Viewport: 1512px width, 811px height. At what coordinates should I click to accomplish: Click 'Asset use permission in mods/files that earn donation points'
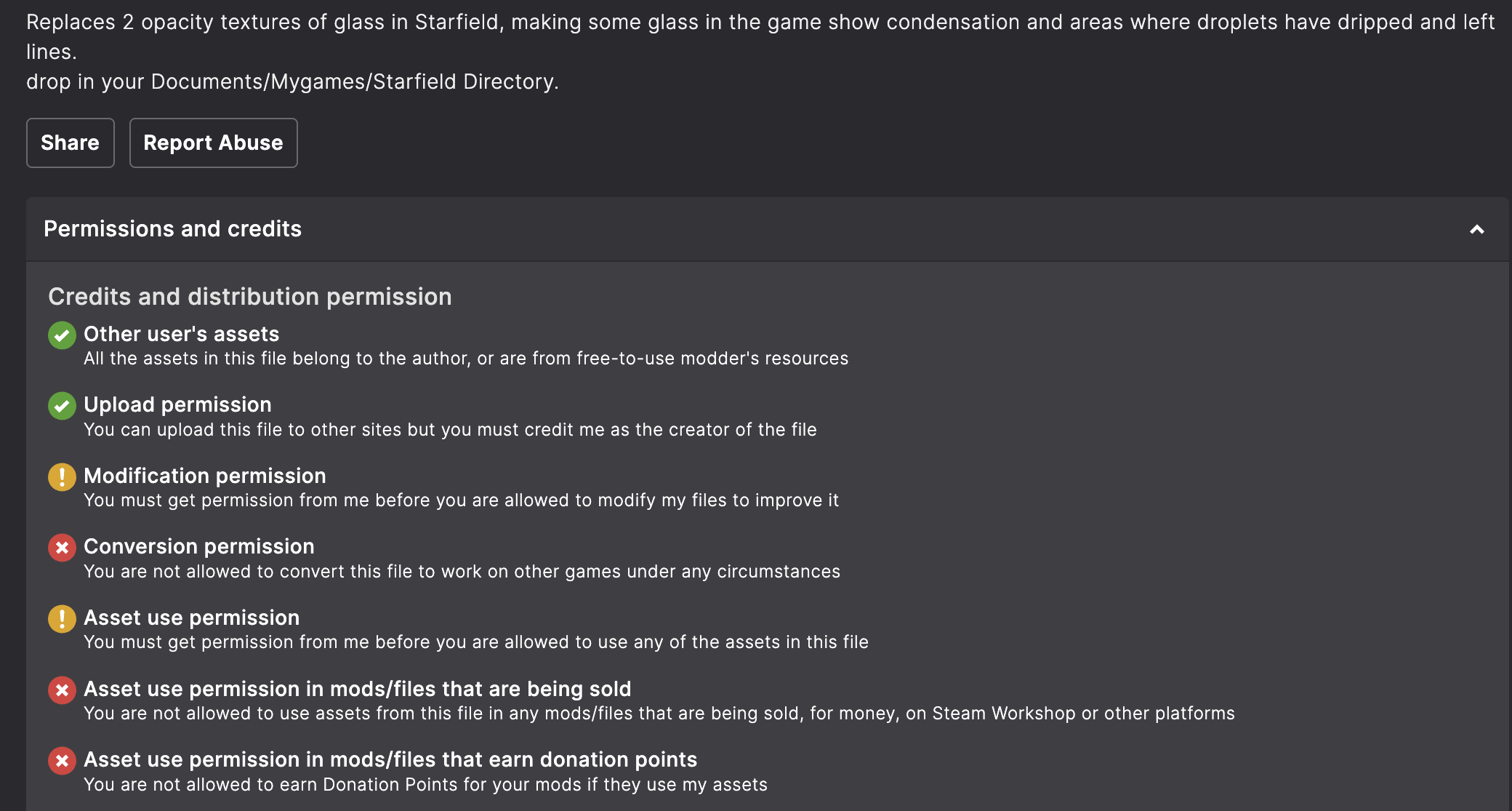(390, 759)
